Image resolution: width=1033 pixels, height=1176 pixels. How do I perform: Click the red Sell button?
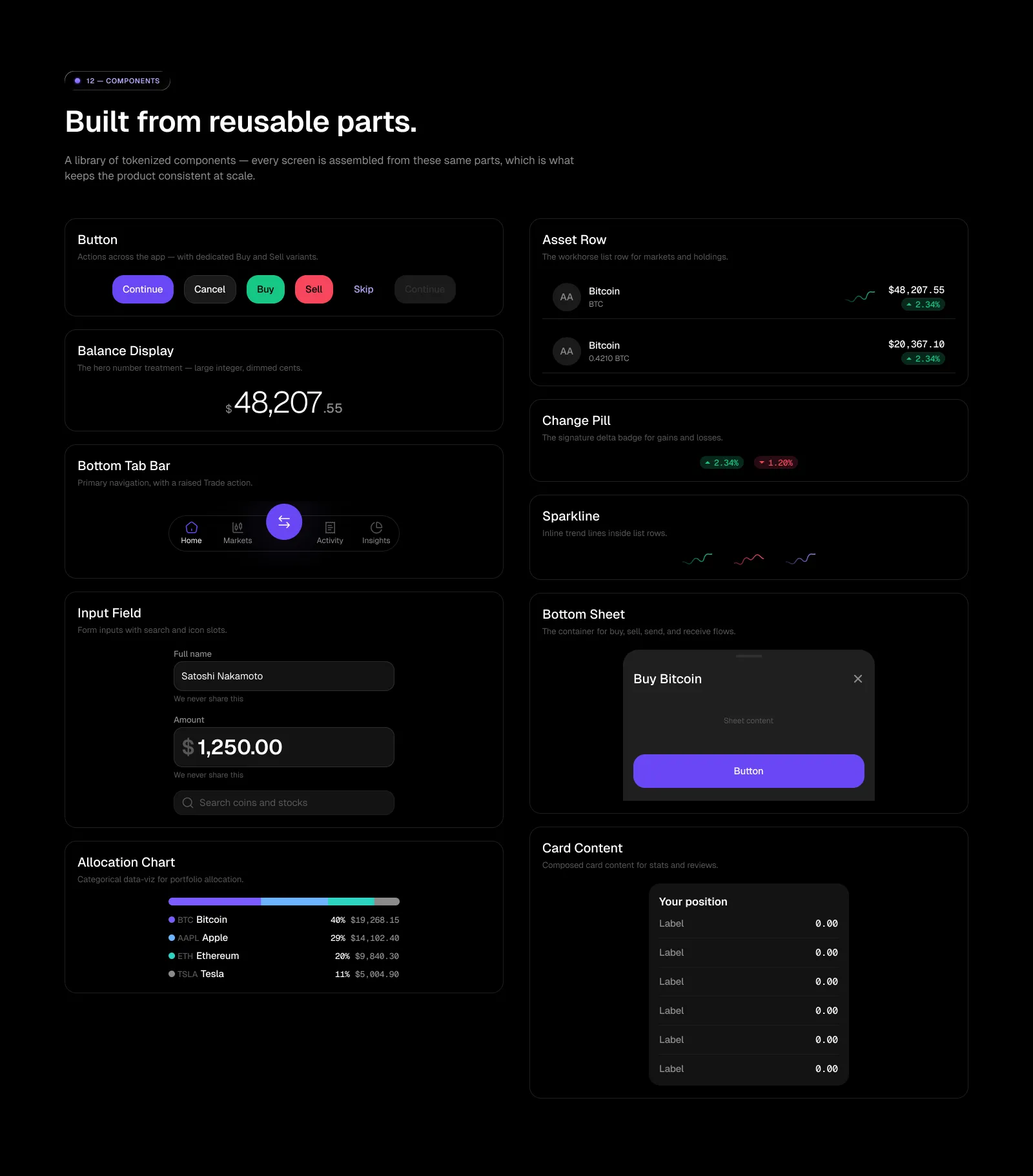point(314,289)
